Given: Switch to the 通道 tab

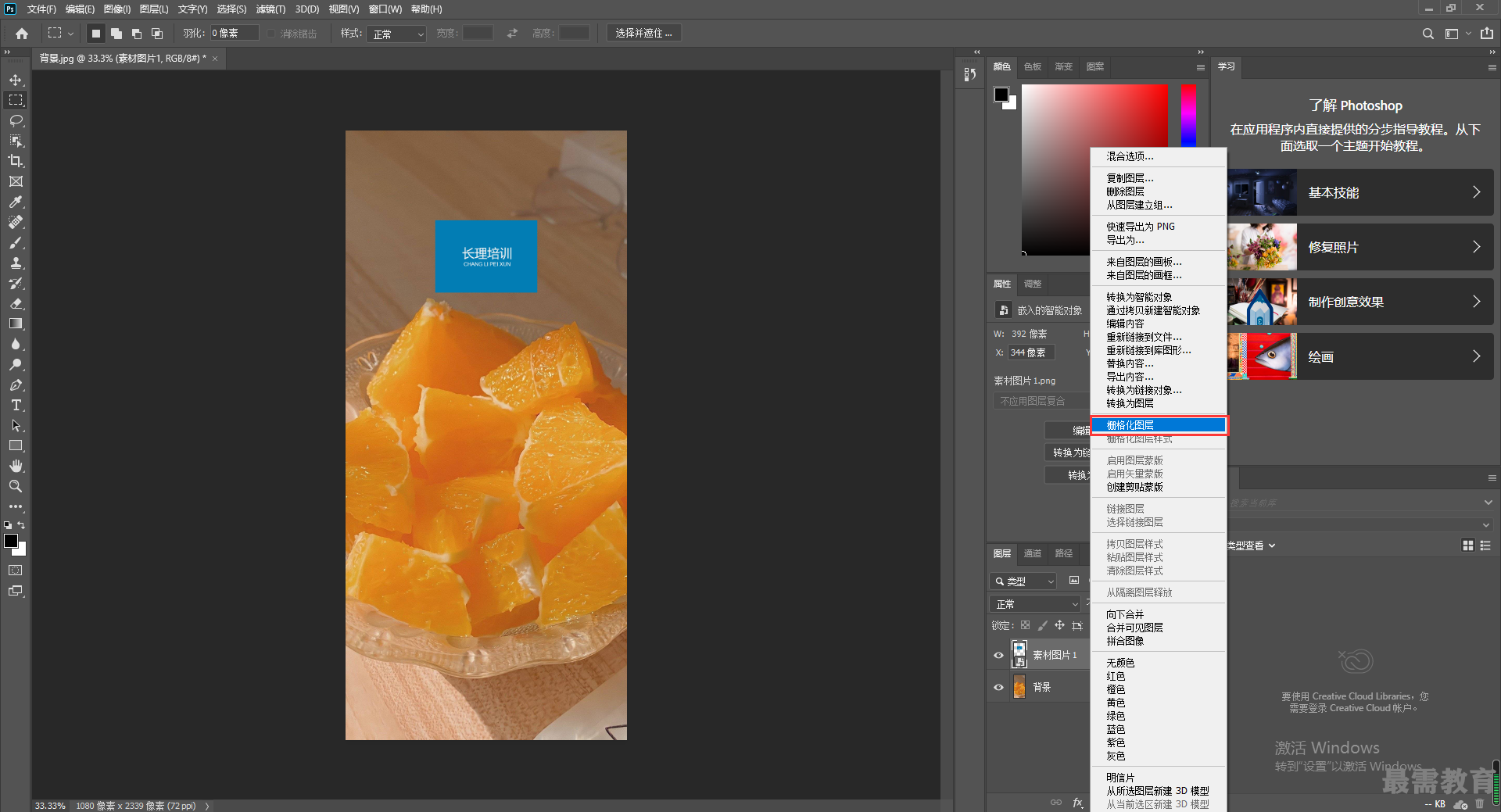Looking at the screenshot, I should click(1032, 553).
